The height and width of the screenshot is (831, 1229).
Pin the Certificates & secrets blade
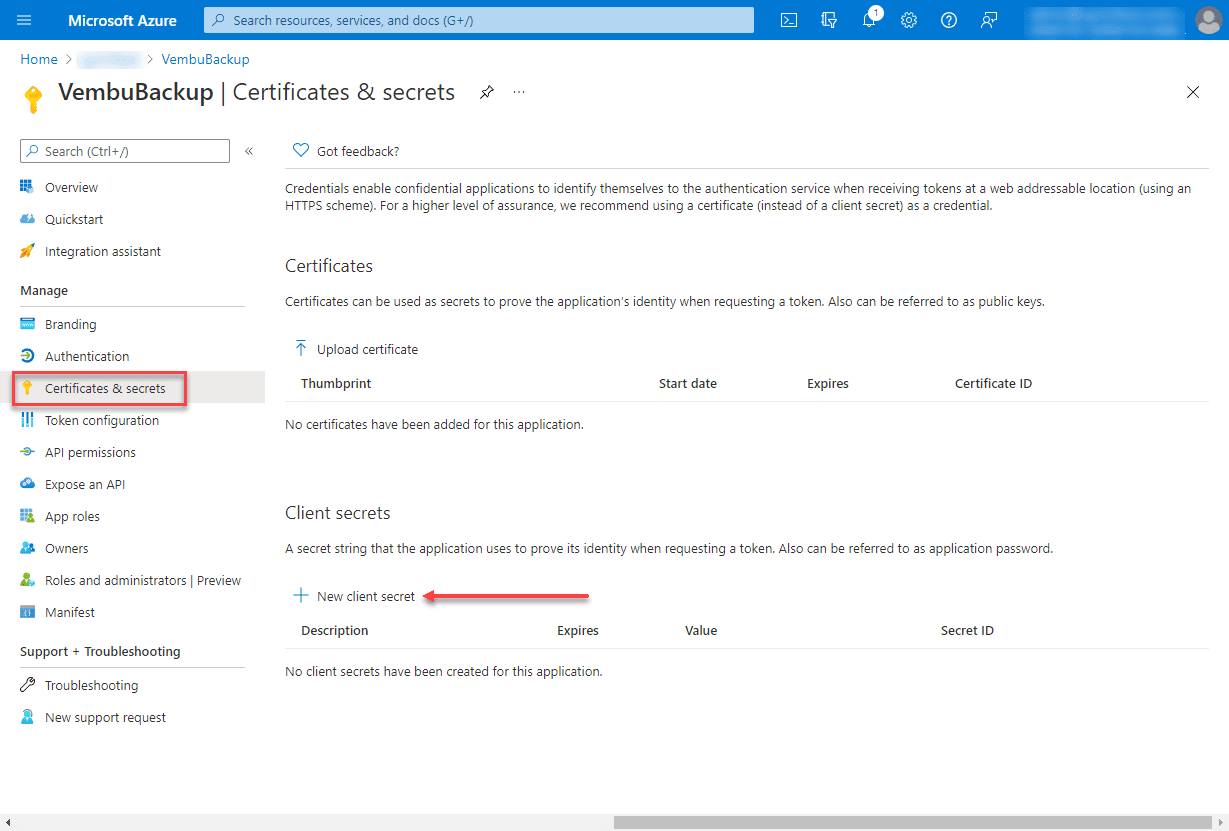coord(486,92)
